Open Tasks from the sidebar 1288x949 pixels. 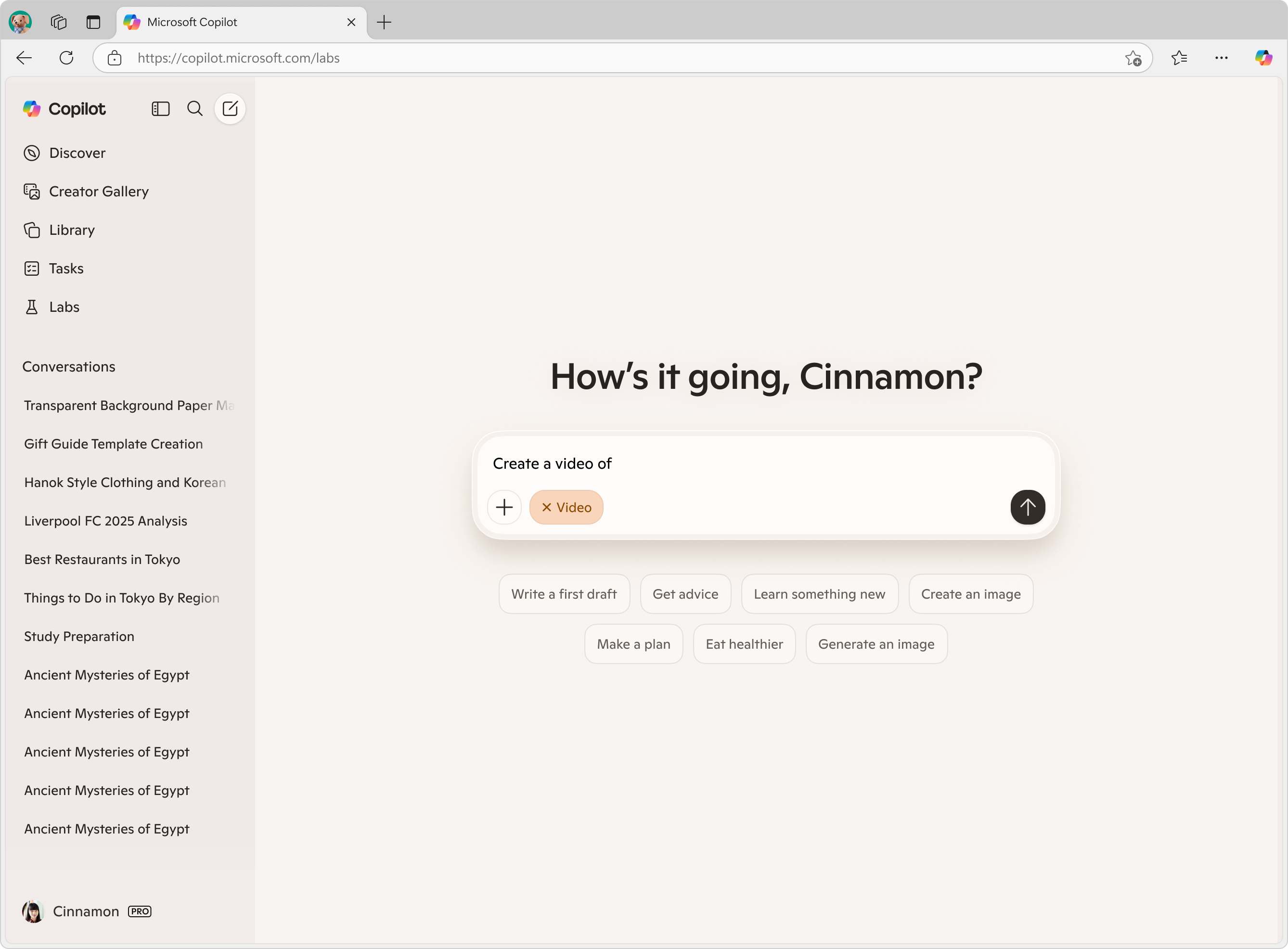tap(66, 268)
